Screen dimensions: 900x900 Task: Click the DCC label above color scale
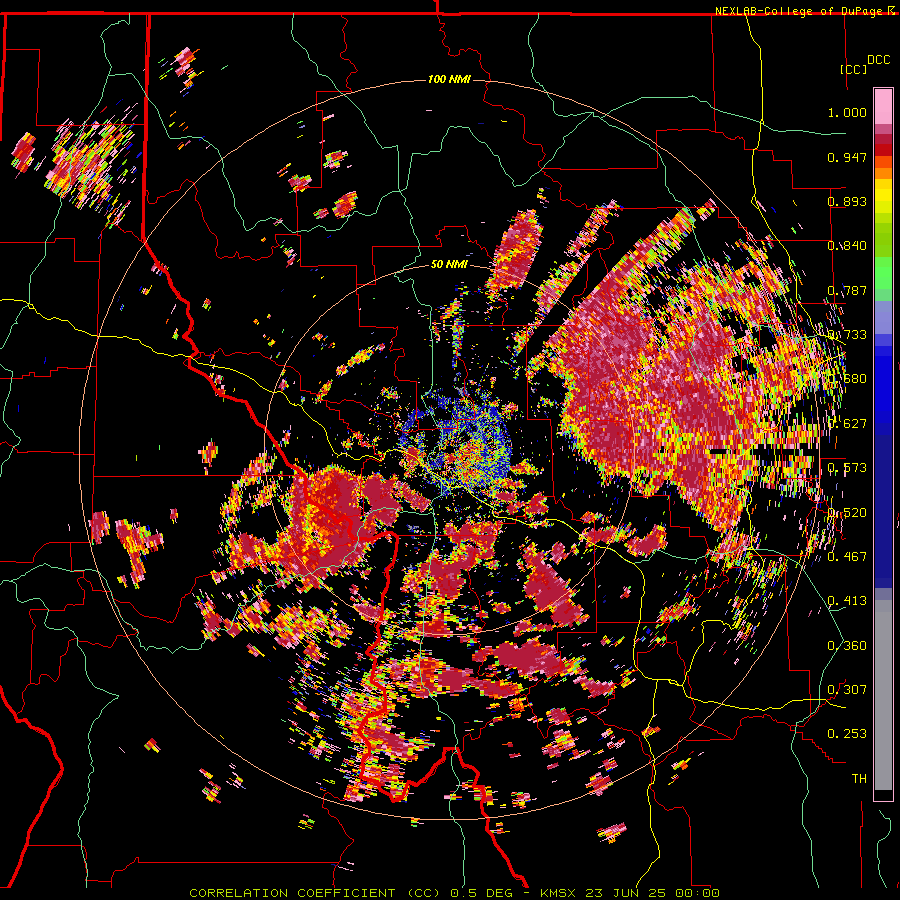pyautogui.click(x=879, y=60)
